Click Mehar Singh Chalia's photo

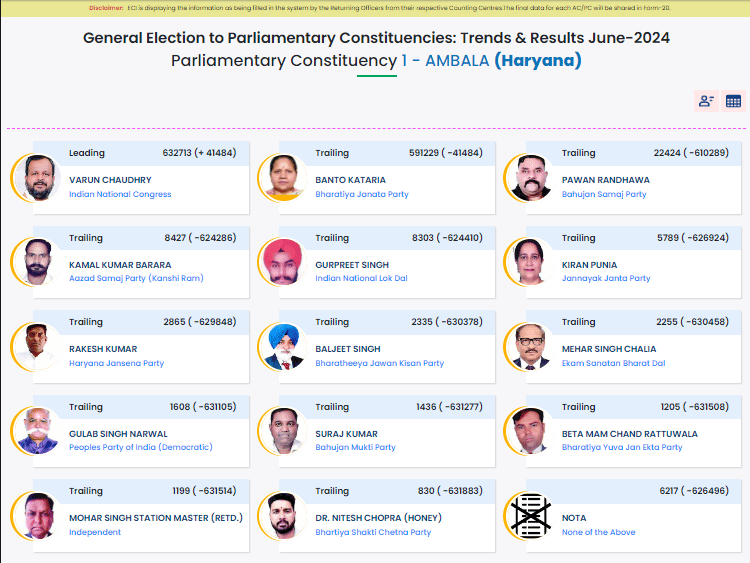(x=530, y=346)
